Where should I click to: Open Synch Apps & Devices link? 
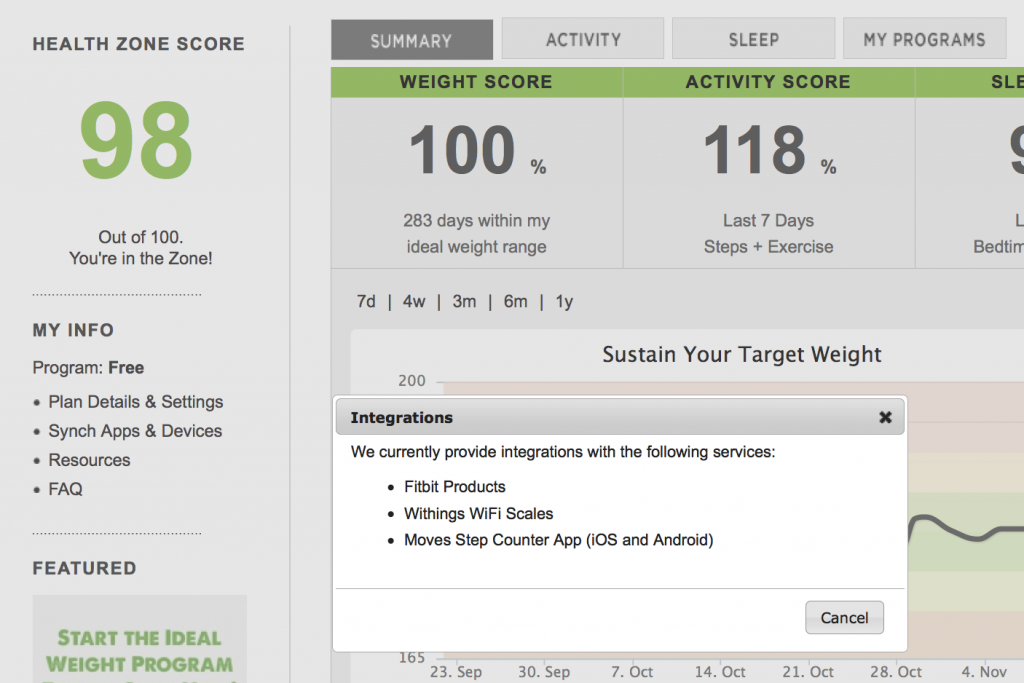(135, 431)
